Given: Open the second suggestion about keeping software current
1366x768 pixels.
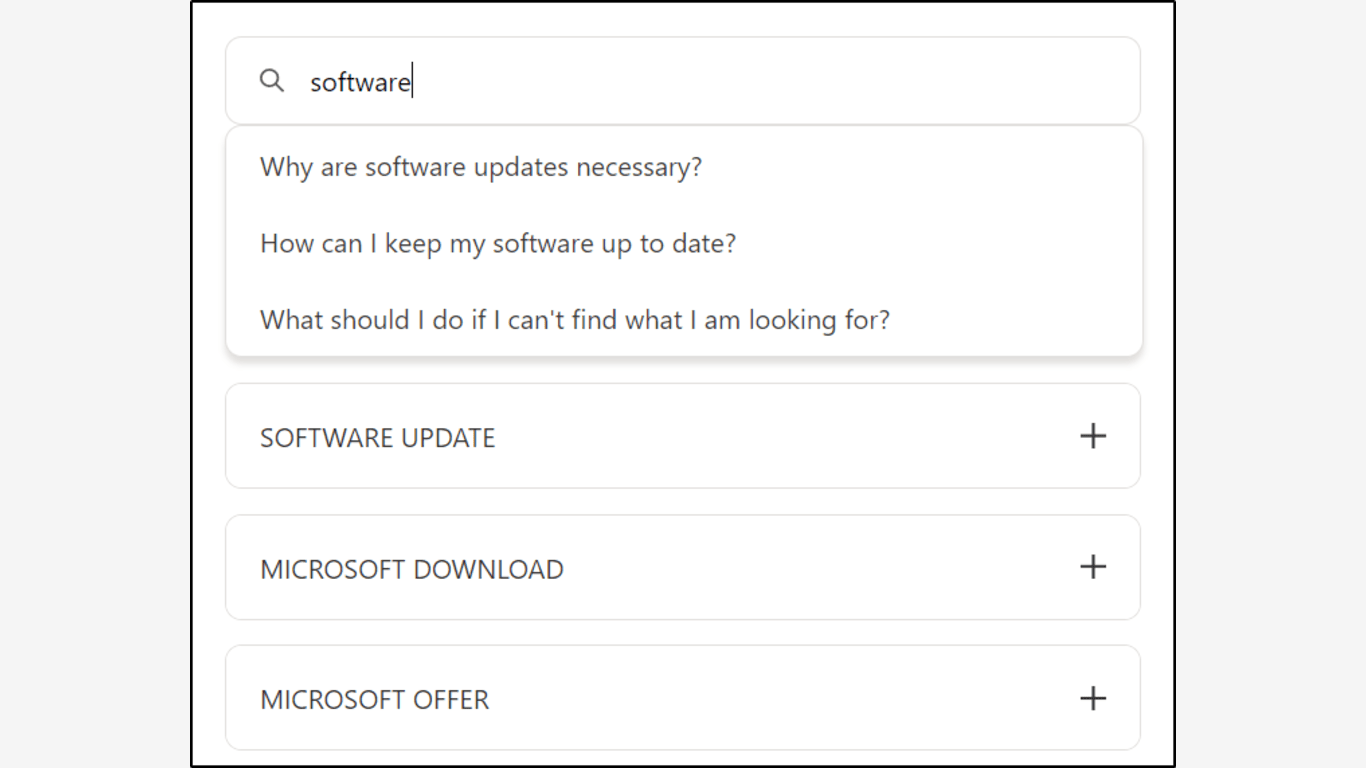Looking at the screenshot, I should click(498, 244).
